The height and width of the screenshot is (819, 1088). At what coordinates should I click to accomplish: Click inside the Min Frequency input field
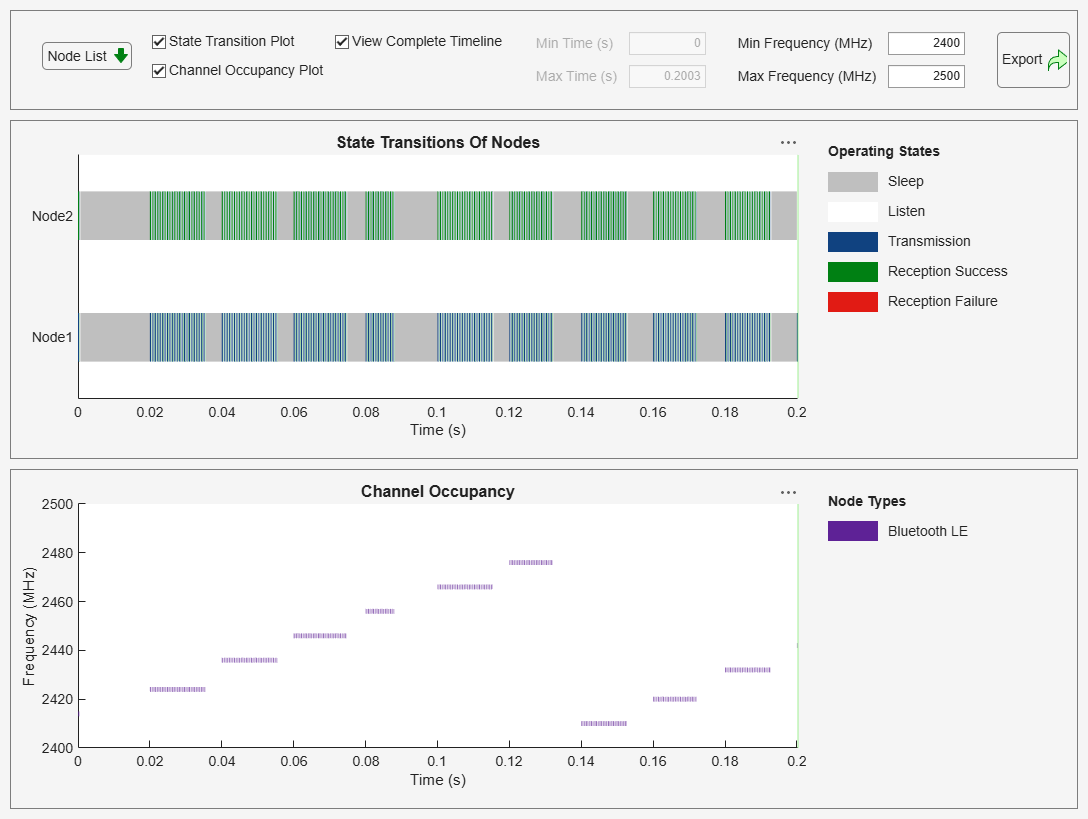(926, 43)
